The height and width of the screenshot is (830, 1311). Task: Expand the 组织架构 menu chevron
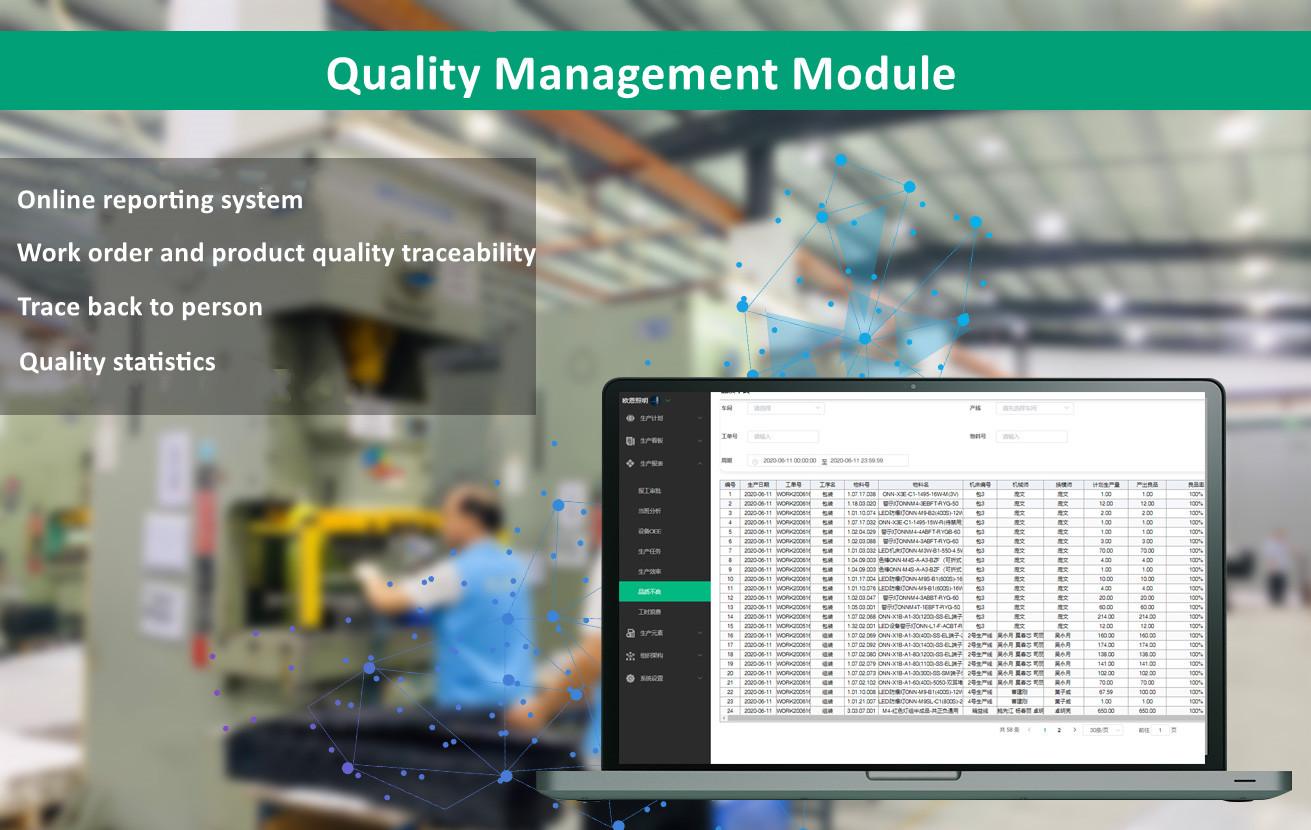point(699,656)
